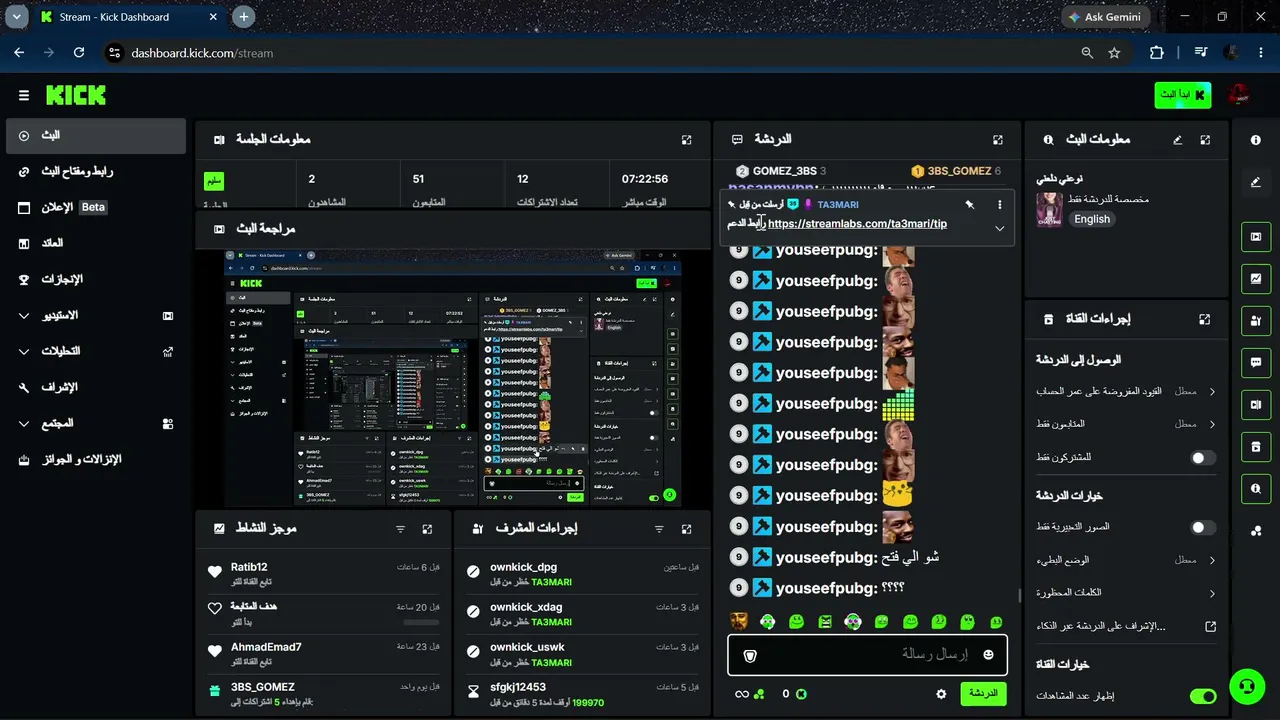This screenshot has height=720, width=1280.
Task: Click the bearded face emote in quick emote row
Action: 739,621
